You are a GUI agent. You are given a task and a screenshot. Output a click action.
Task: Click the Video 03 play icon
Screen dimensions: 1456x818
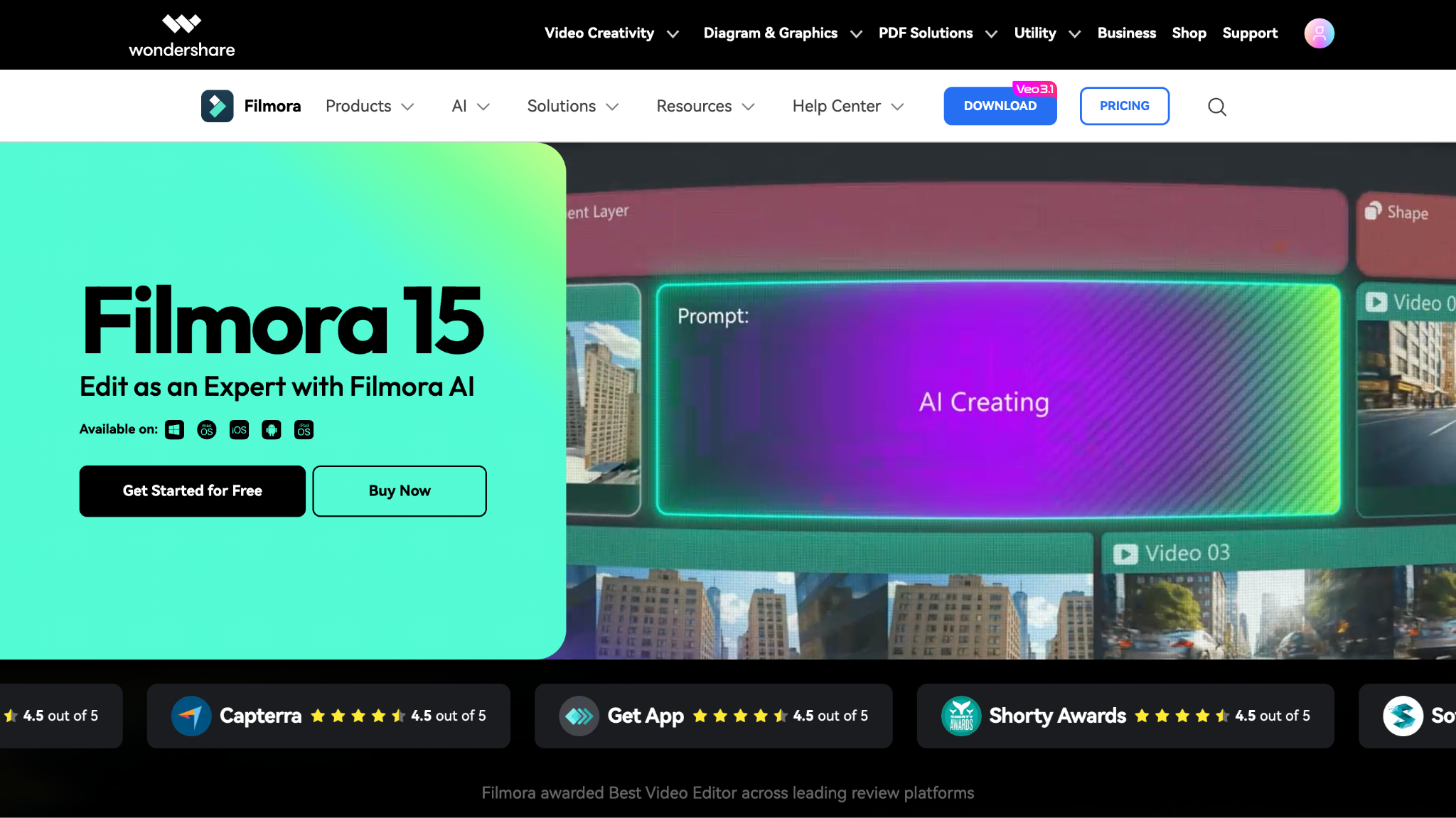tap(1125, 554)
